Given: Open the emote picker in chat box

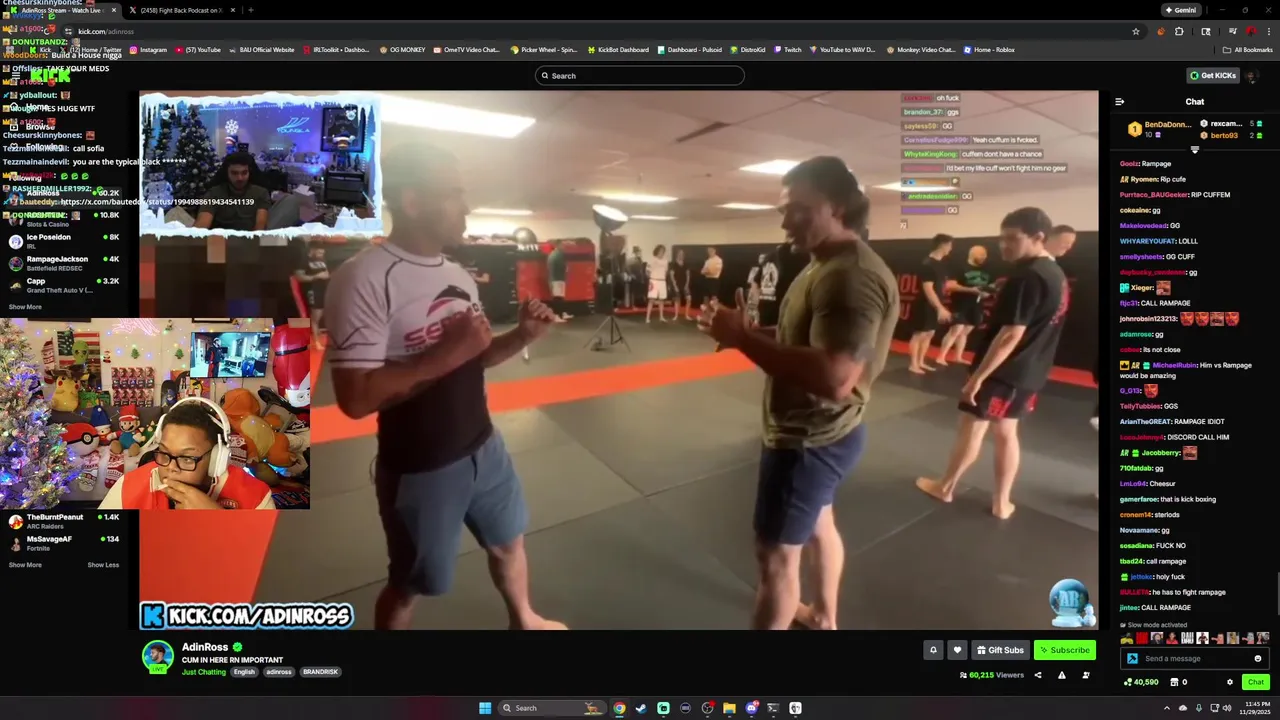Looking at the screenshot, I should (x=1257, y=658).
